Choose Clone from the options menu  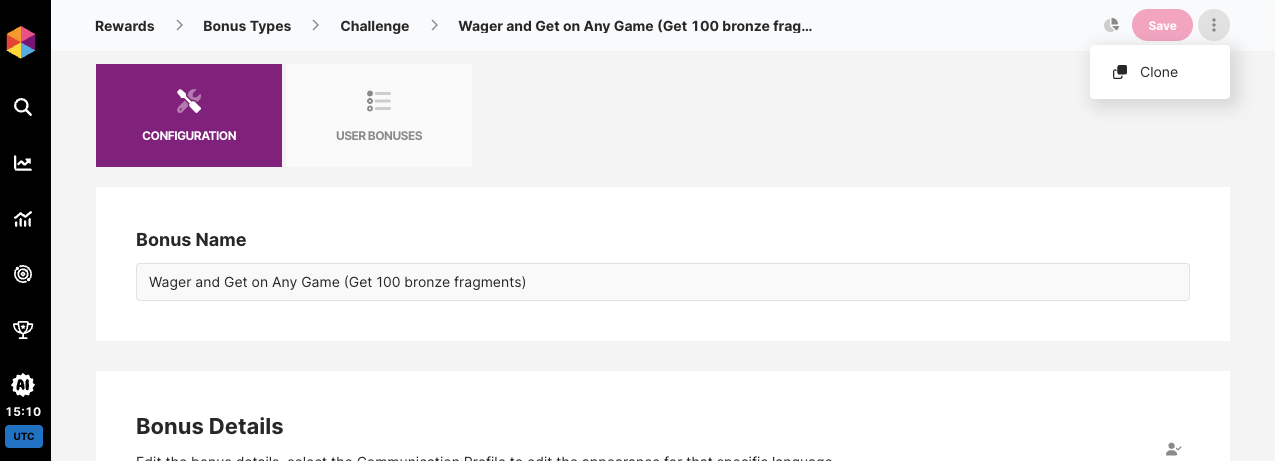1158,72
